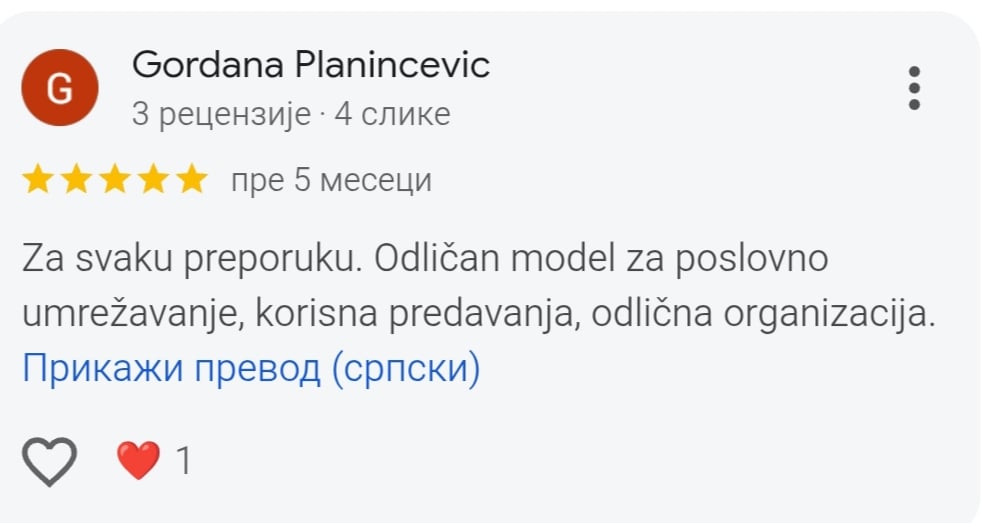
Task: Click the Прикажи превод (српски) link
Action: point(251,369)
